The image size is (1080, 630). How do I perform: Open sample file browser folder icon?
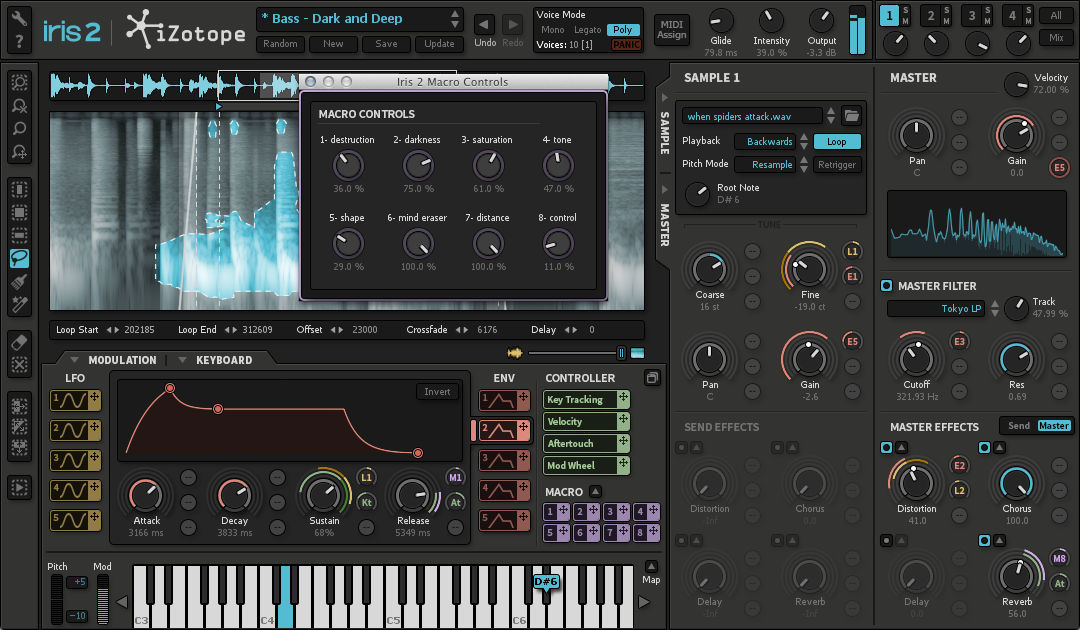(851, 115)
